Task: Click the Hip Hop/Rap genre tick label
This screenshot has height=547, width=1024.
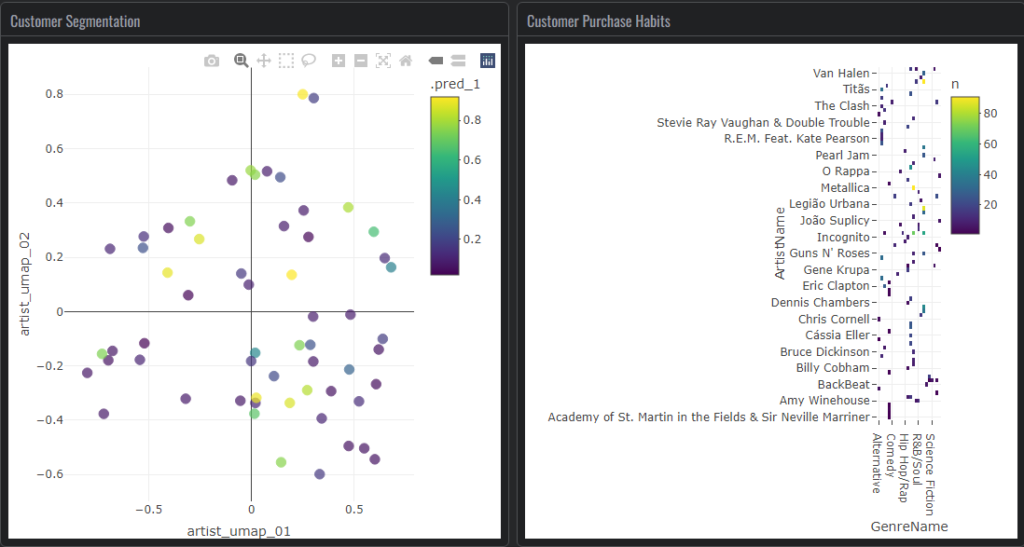Action: point(903,467)
